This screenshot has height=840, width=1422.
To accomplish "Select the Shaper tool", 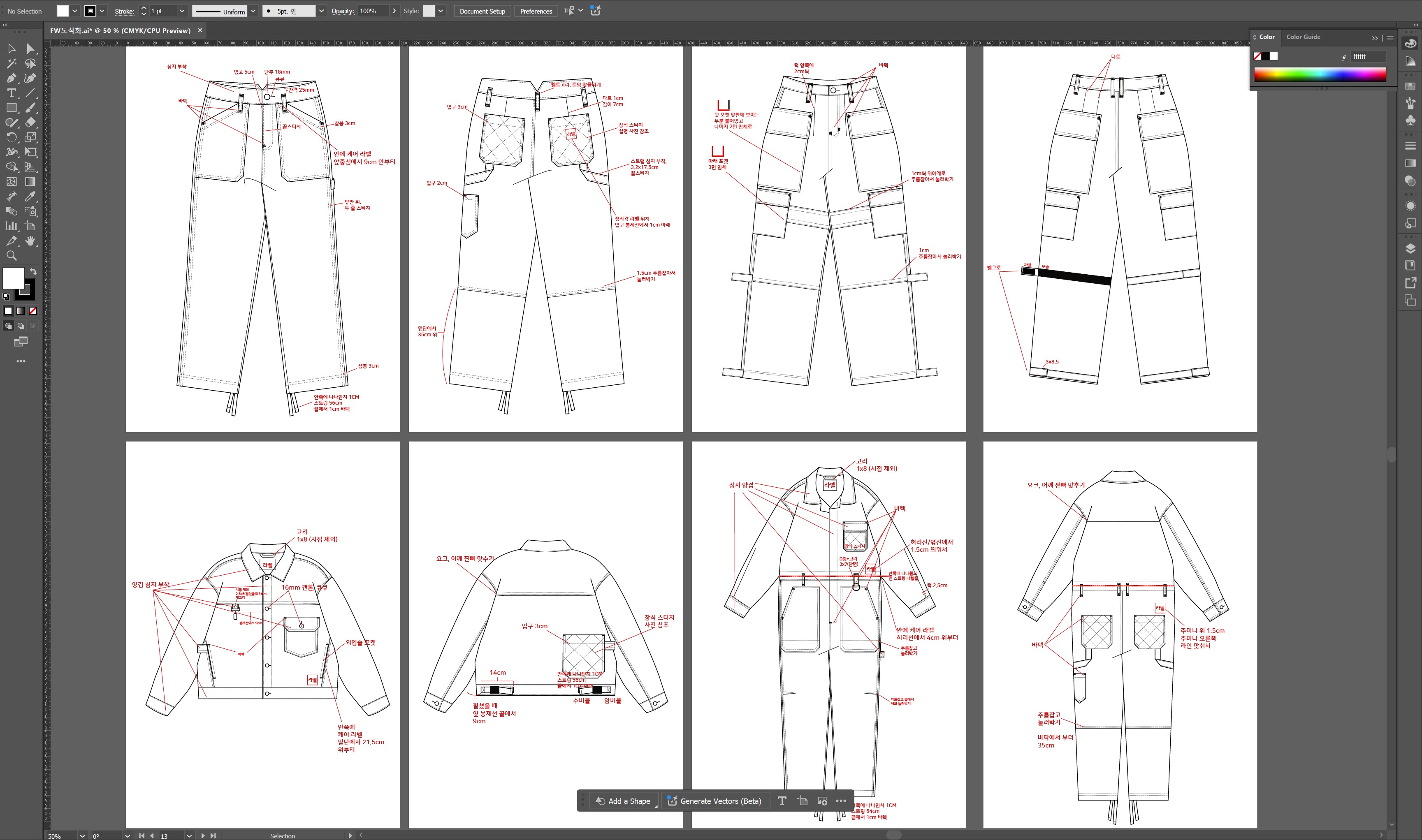I will [12, 122].
